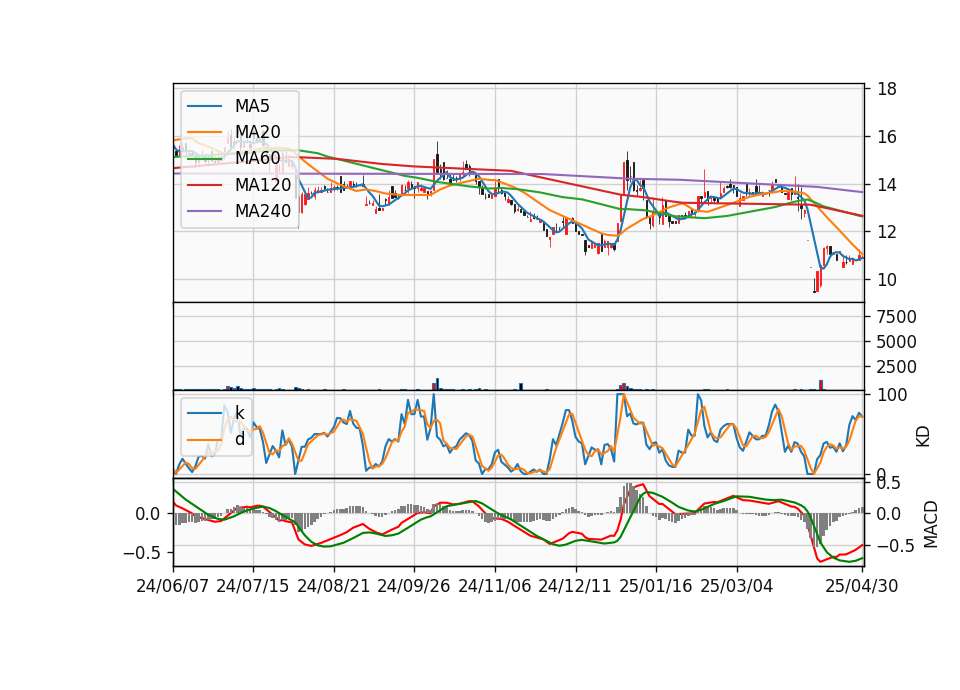Select the date label 25/03/04

click(737, 586)
